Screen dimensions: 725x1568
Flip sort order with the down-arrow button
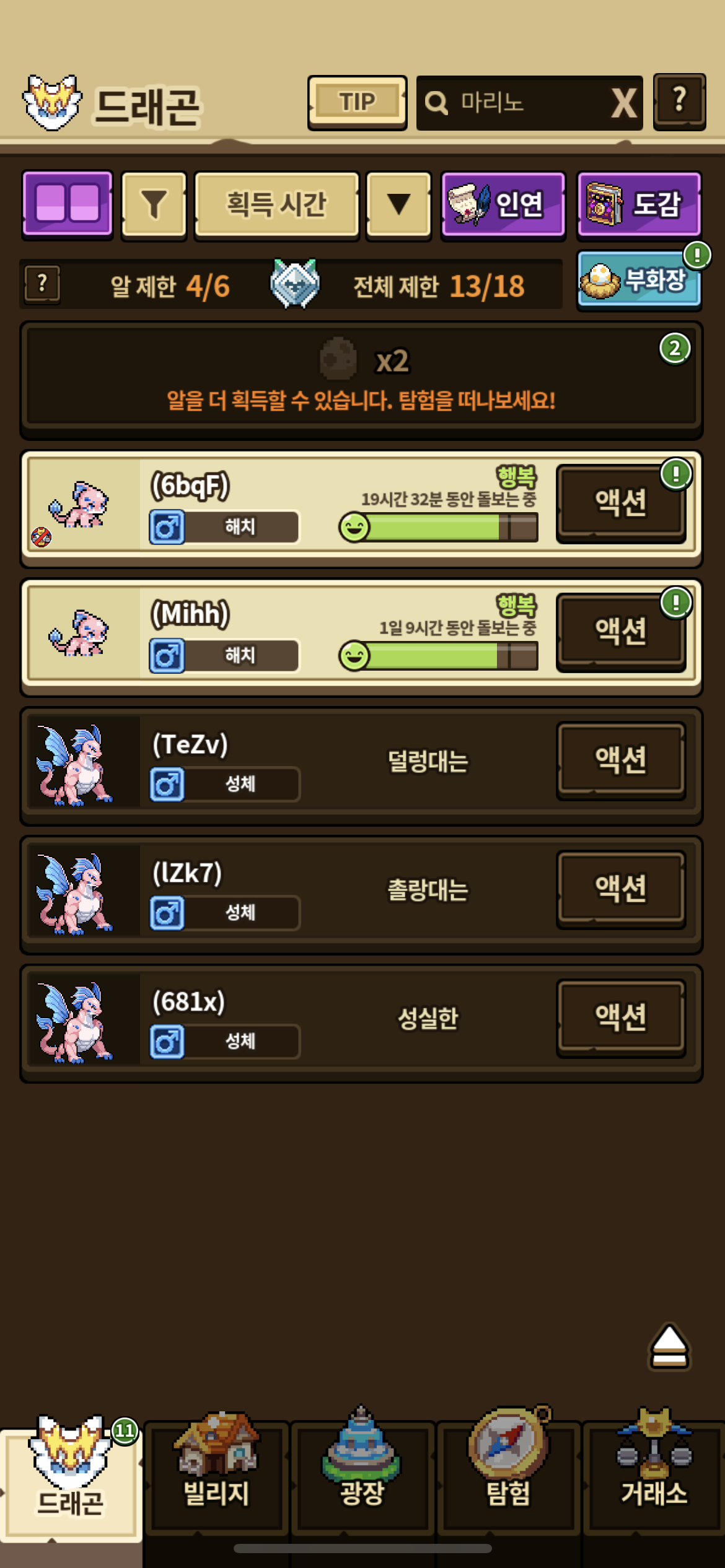point(398,205)
